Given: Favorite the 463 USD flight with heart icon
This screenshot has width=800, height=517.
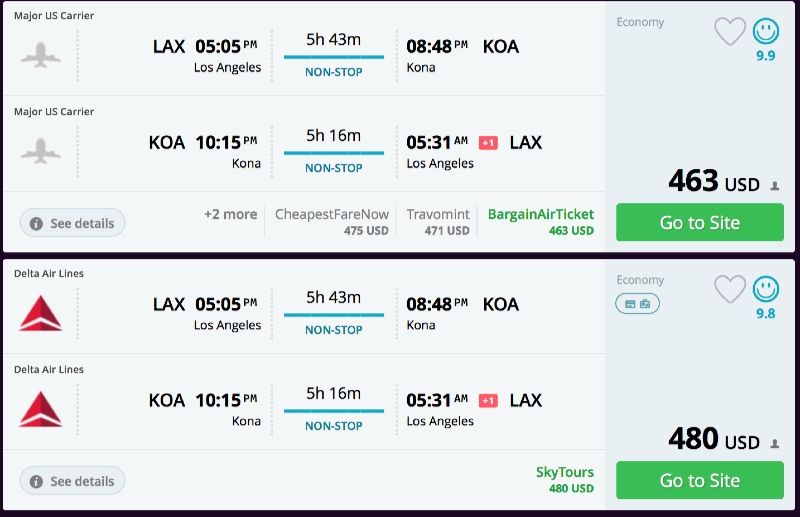Looking at the screenshot, I should pos(730,32).
